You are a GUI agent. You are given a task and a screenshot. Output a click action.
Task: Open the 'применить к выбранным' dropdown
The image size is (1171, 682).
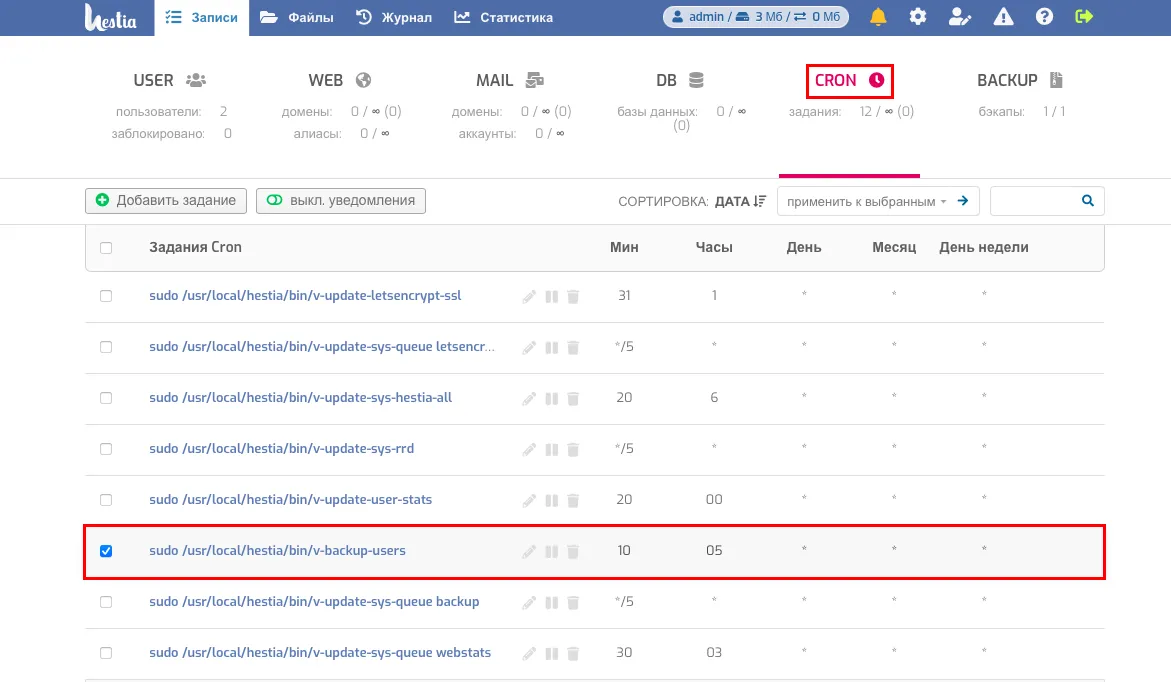tap(866, 201)
